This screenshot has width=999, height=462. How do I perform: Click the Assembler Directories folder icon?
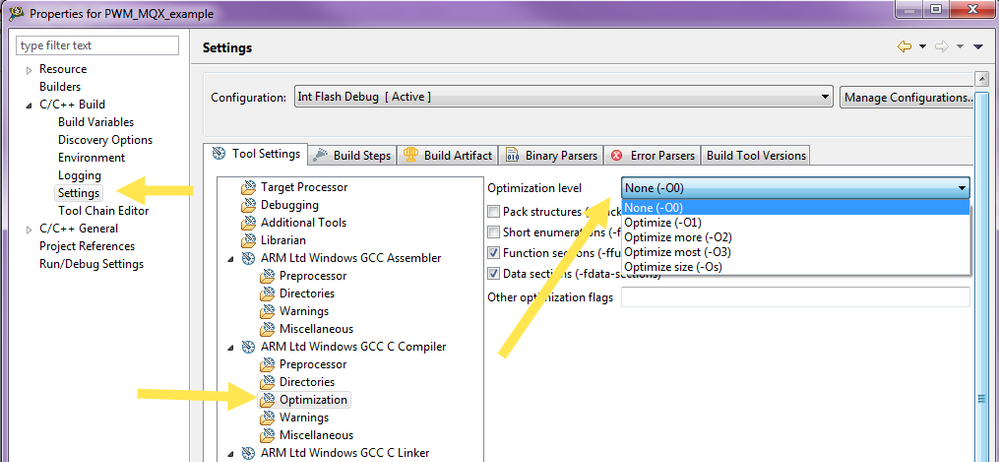[267, 294]
